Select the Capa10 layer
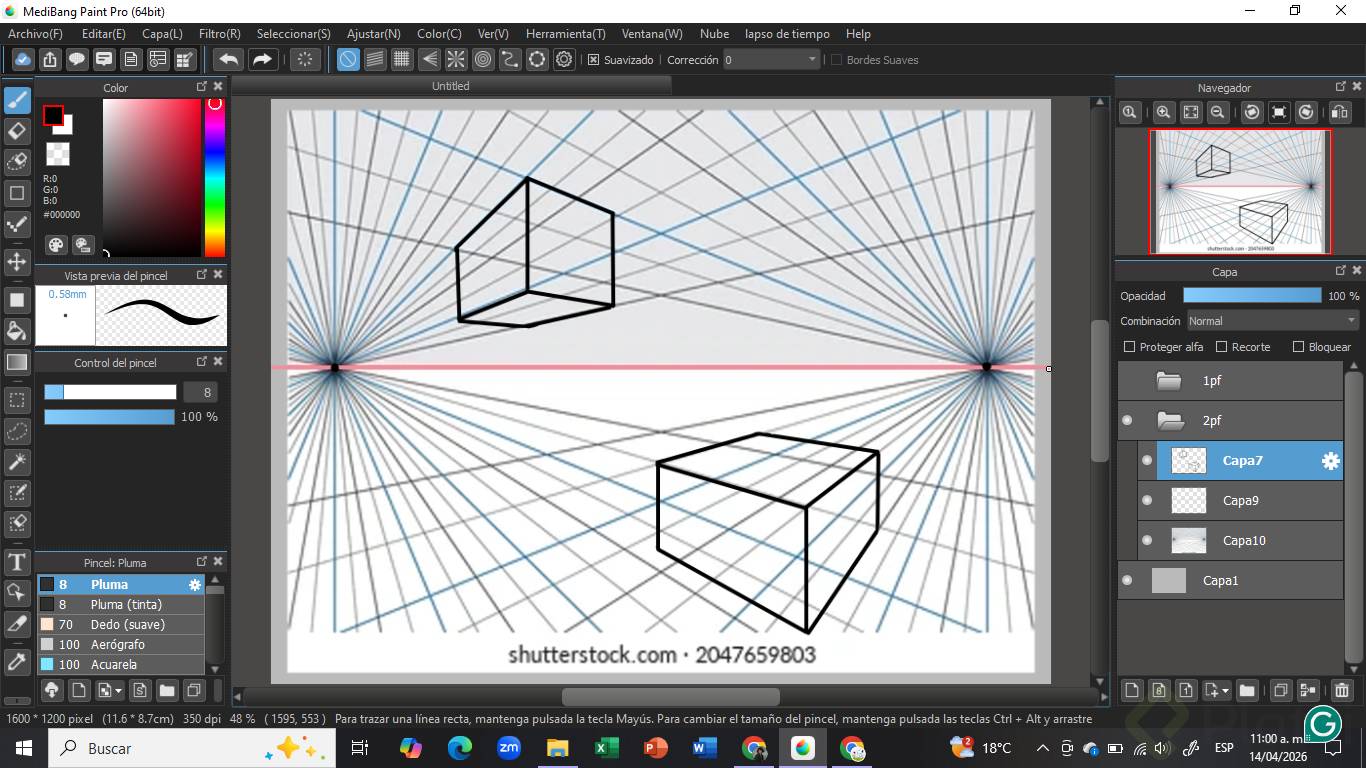The width and height of the screenshot is (1366, 768). click(x=1244, y=541)
